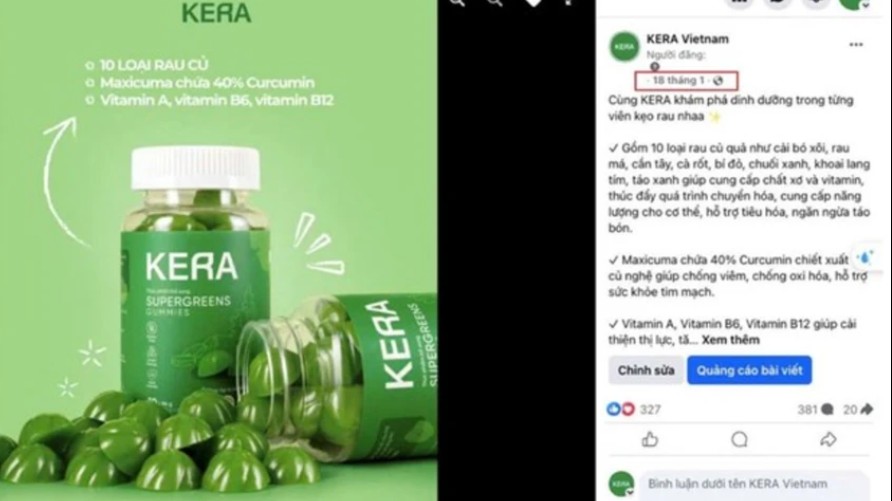Expand post text with Xem thêm
The width and height of the screenshot is (892, 501).
coord(730,340)
